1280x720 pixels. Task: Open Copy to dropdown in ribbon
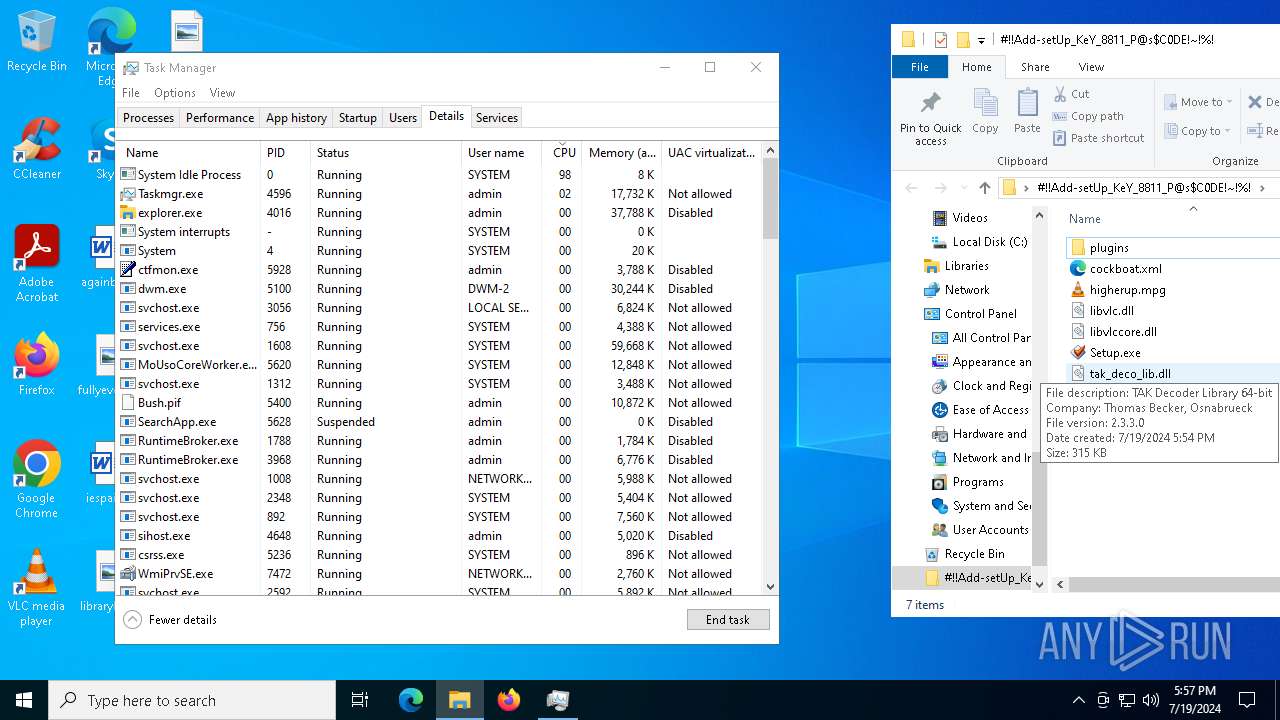click(x=1198, y=131)
